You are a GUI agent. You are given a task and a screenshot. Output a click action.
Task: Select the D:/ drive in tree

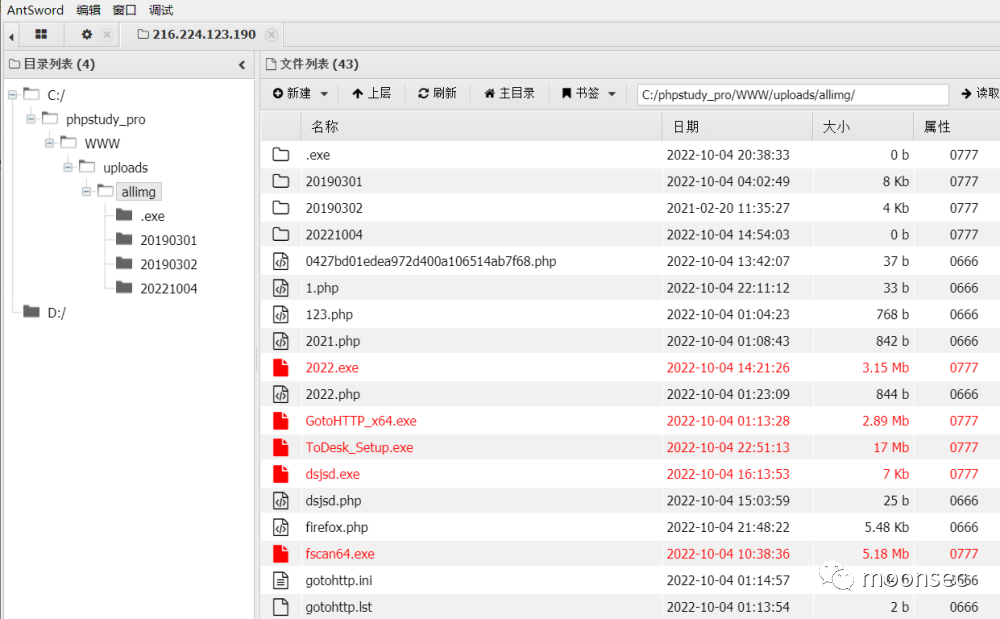point(56,312)
